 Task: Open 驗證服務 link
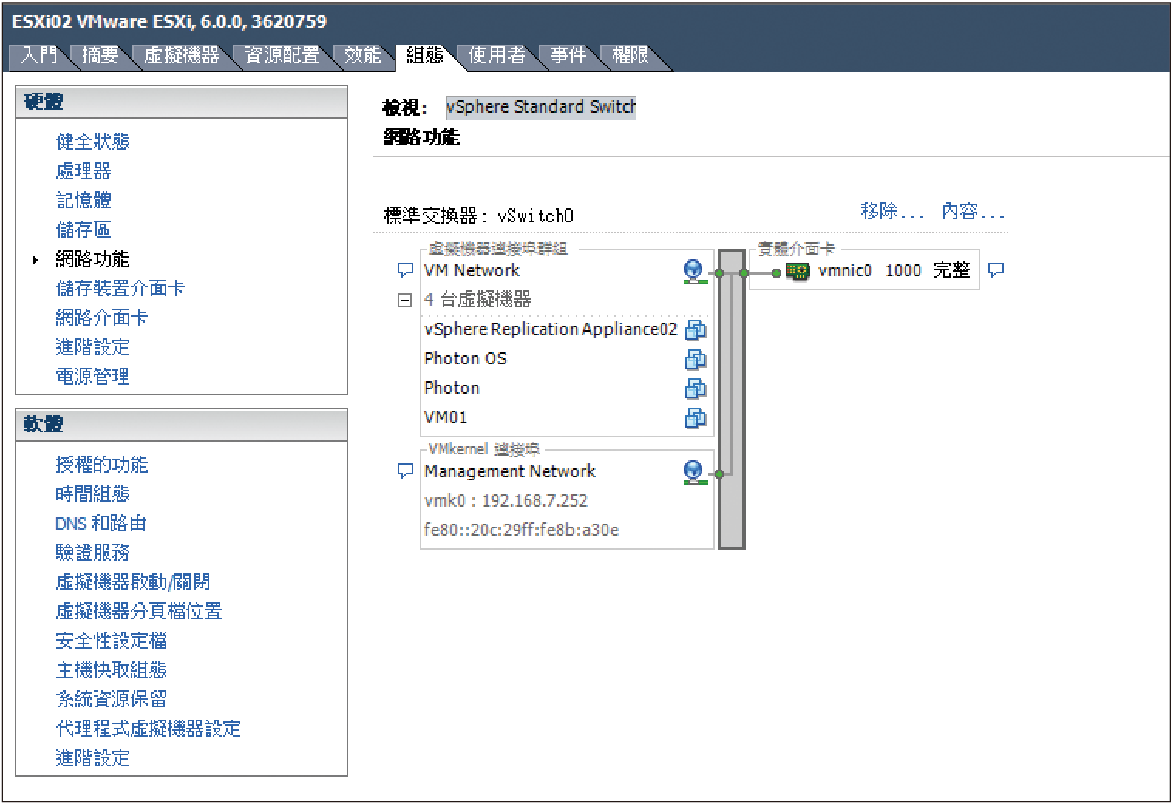point(93,552)
